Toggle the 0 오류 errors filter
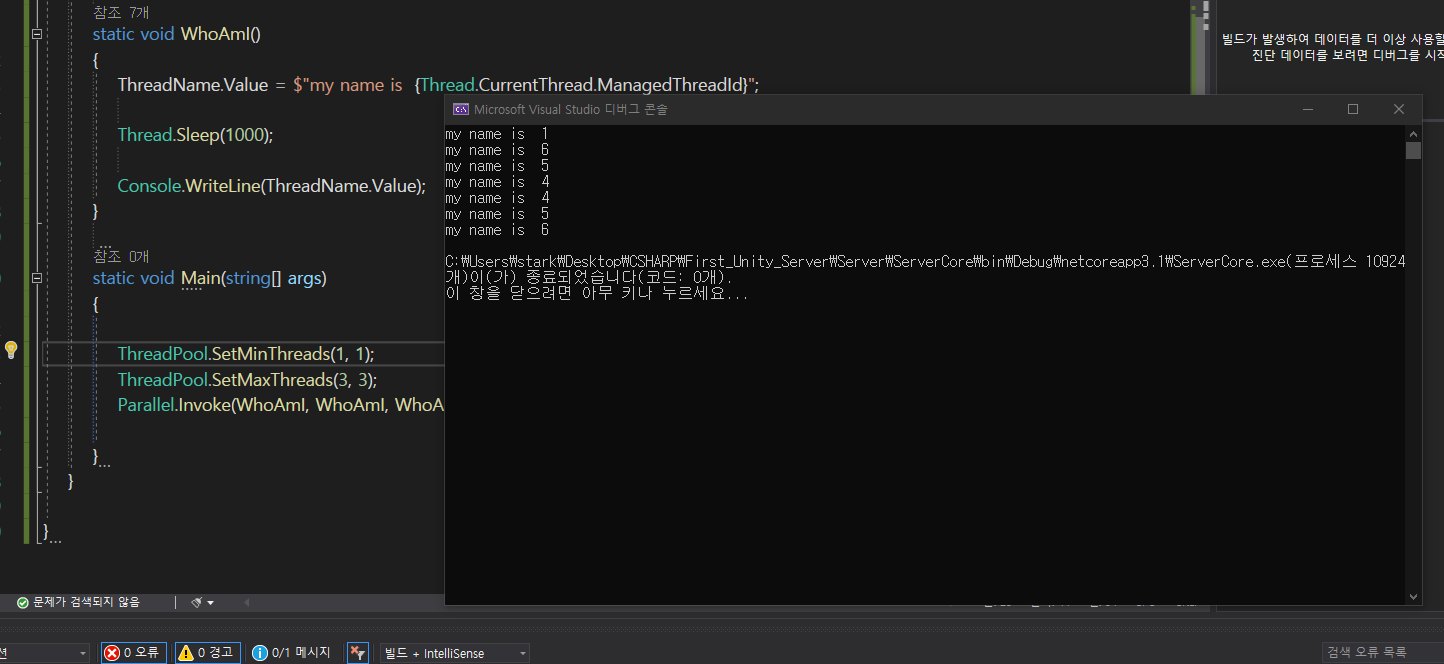 click(134, 653)
